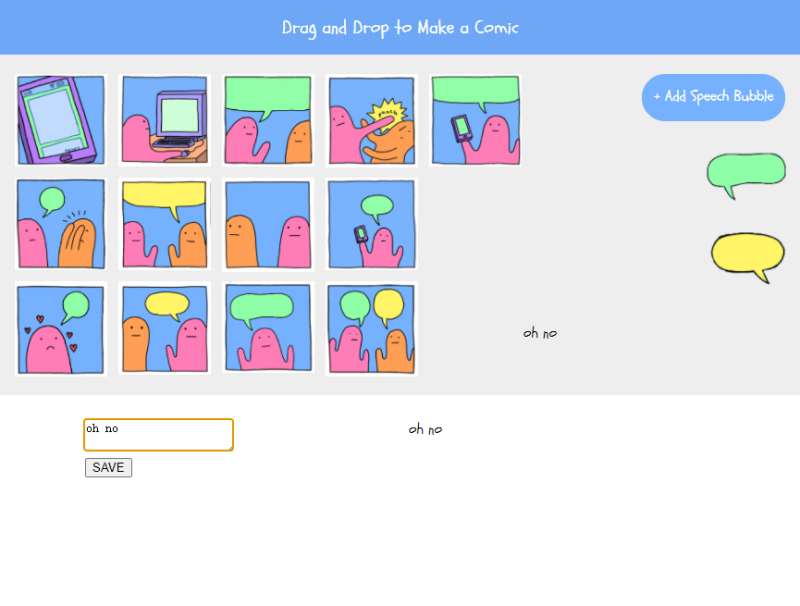This screenshot has height=606, width=800.
Task: Select the panel with the wide yellow bubble
Action: pos(165,224)
